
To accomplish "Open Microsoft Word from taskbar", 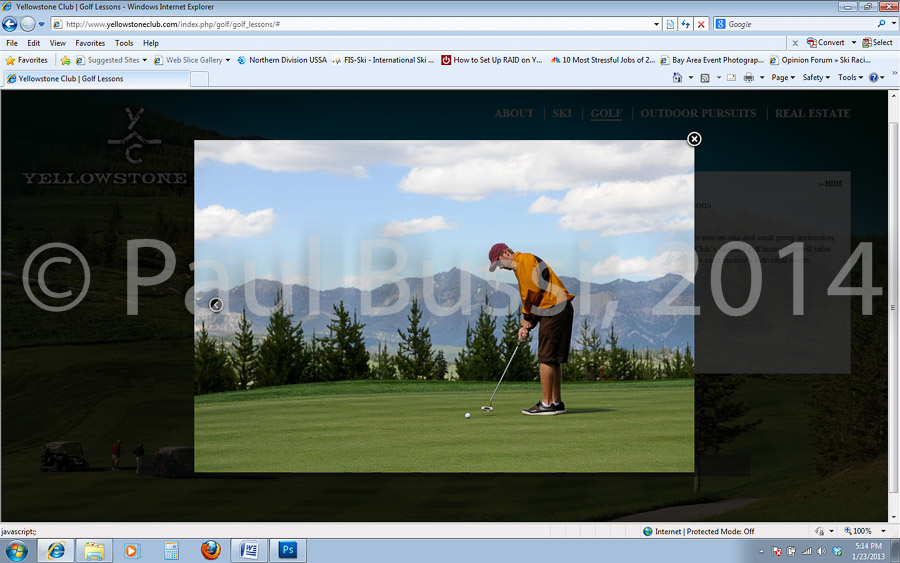I will click(x=249, y=551).
